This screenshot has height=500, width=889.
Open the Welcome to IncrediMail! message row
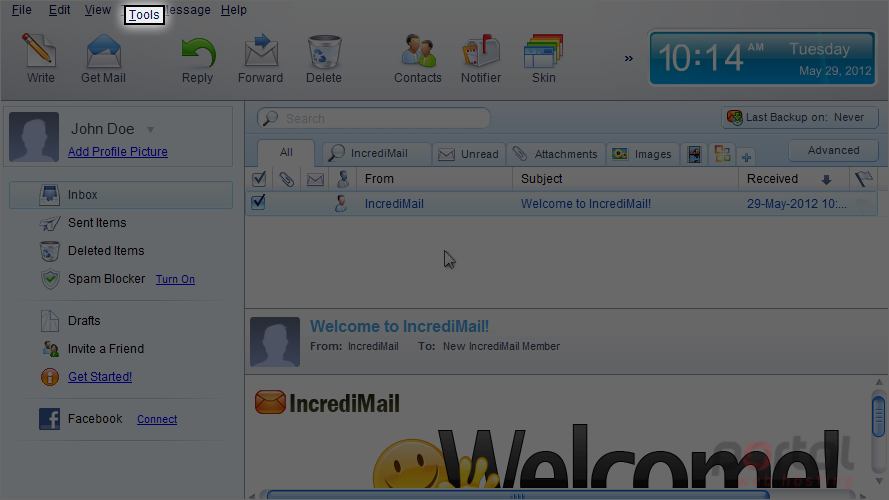click(561, 204)
